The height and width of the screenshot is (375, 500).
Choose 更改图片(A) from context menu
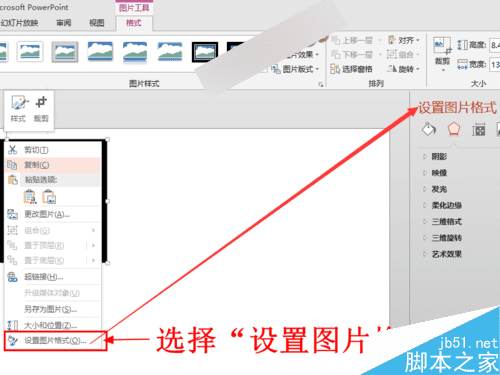click(53, 214)
